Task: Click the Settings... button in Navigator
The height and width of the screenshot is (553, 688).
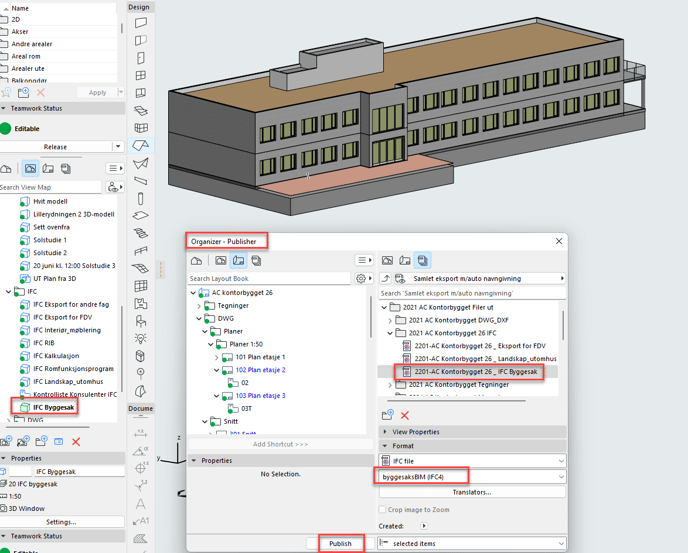Action: tap(61, 522)
